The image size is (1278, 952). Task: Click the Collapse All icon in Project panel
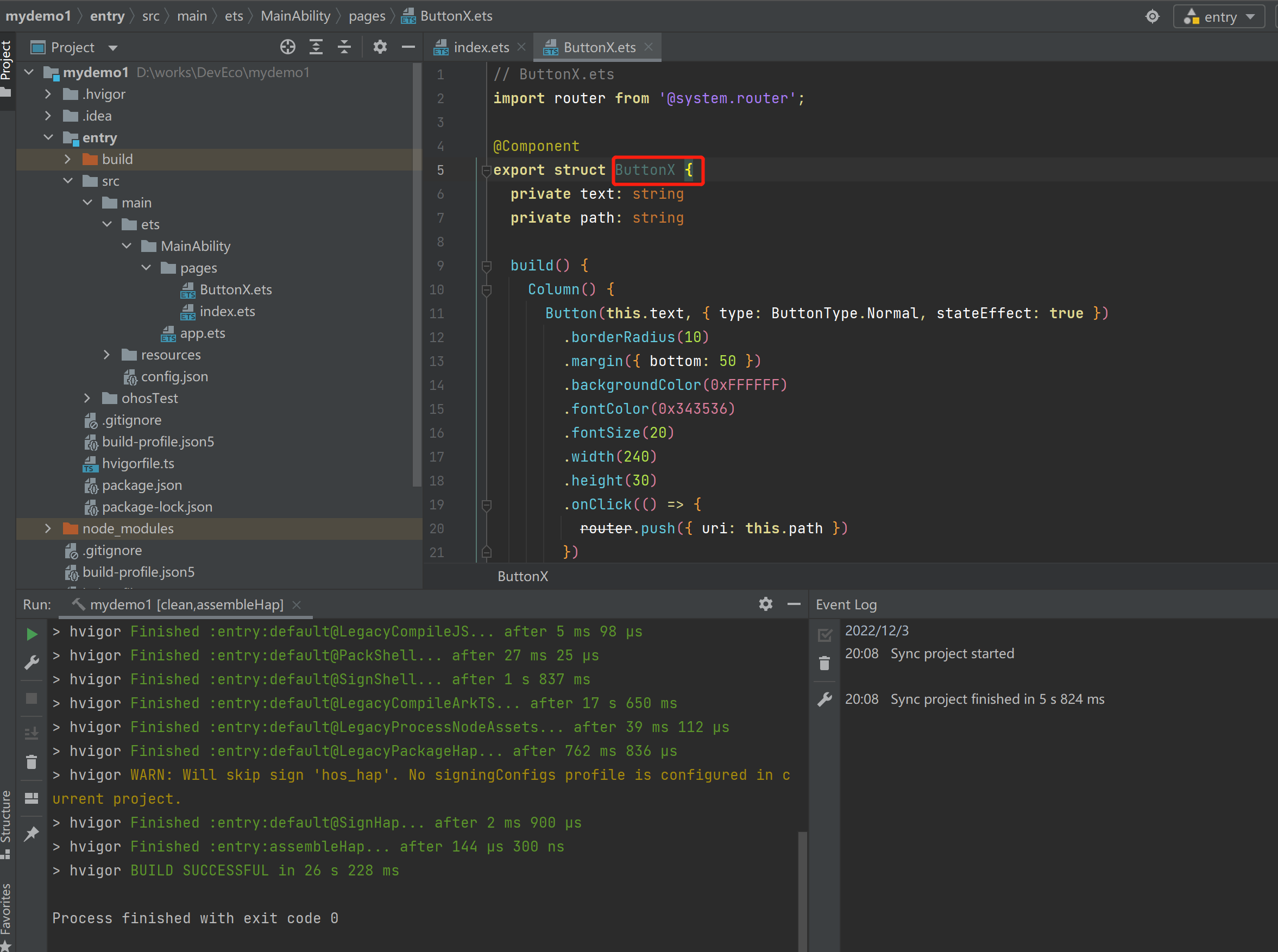(344, 47)
